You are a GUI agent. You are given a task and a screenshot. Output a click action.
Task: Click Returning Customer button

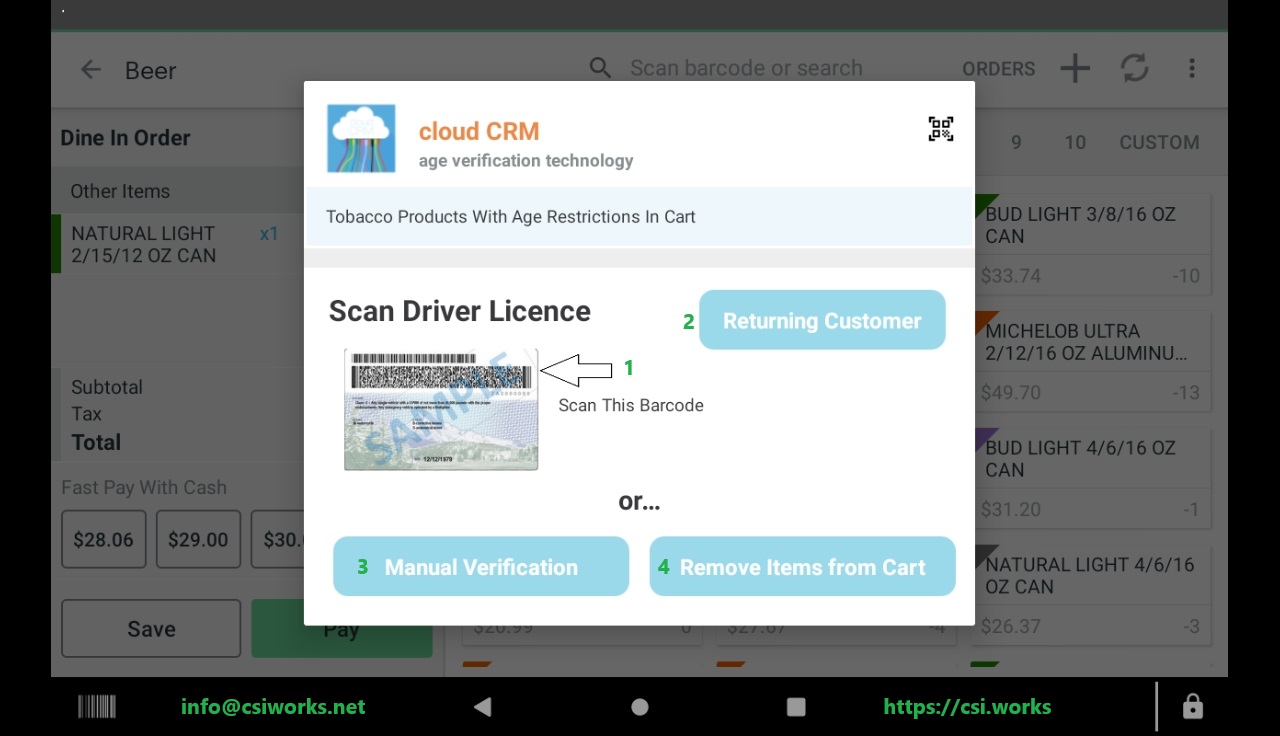pos(822,320)
